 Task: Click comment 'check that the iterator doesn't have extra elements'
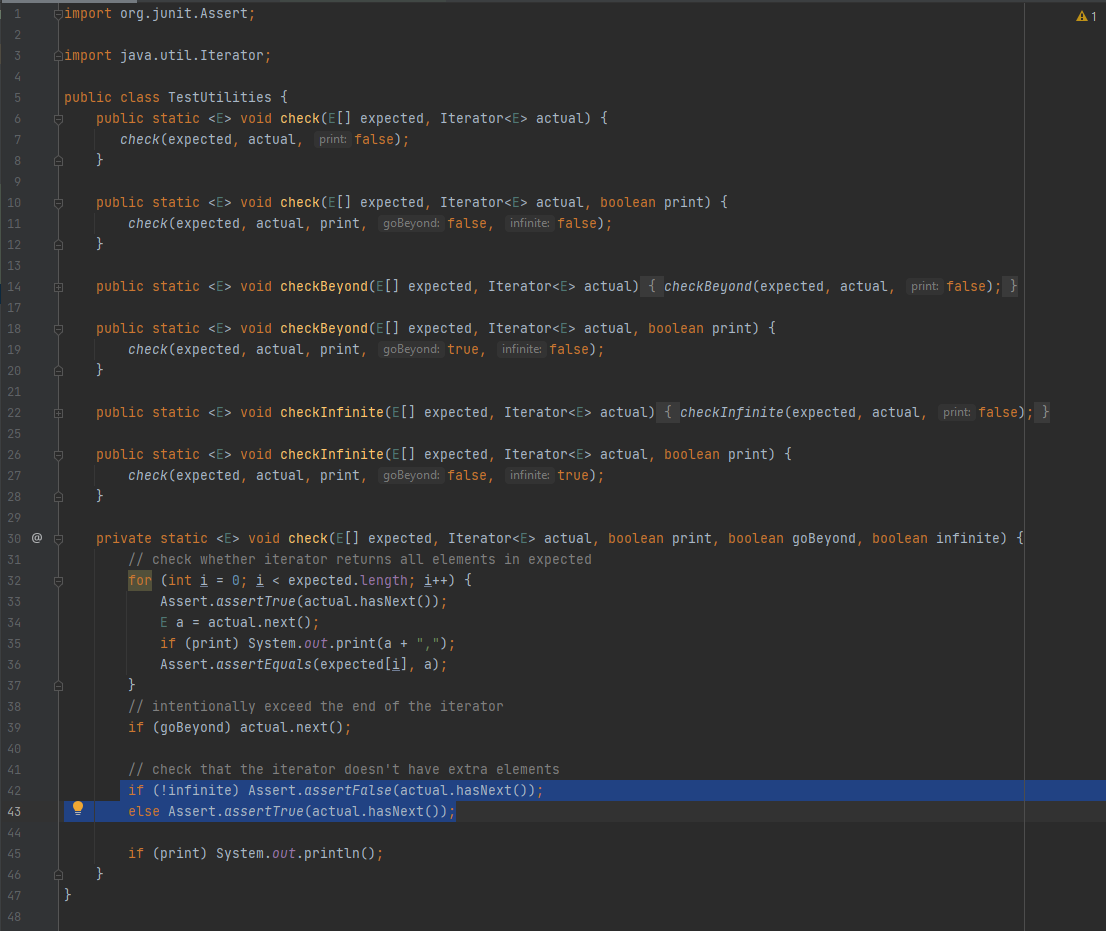(344, 769)
